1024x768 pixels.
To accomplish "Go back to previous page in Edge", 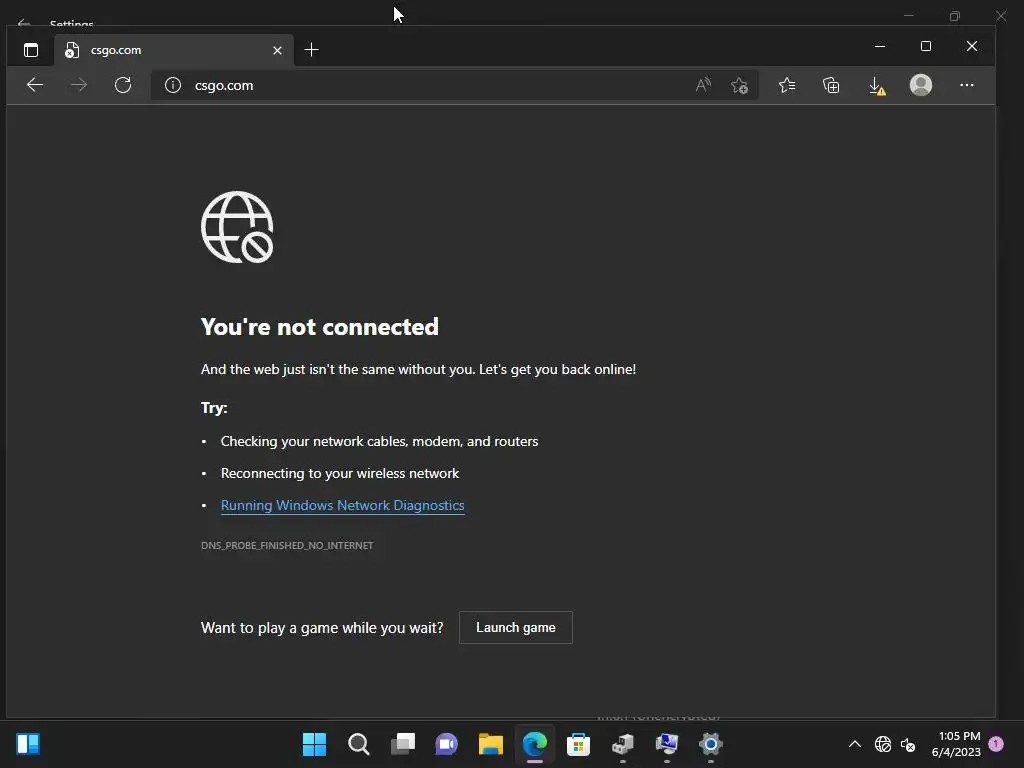I will (x=35, y=85).
